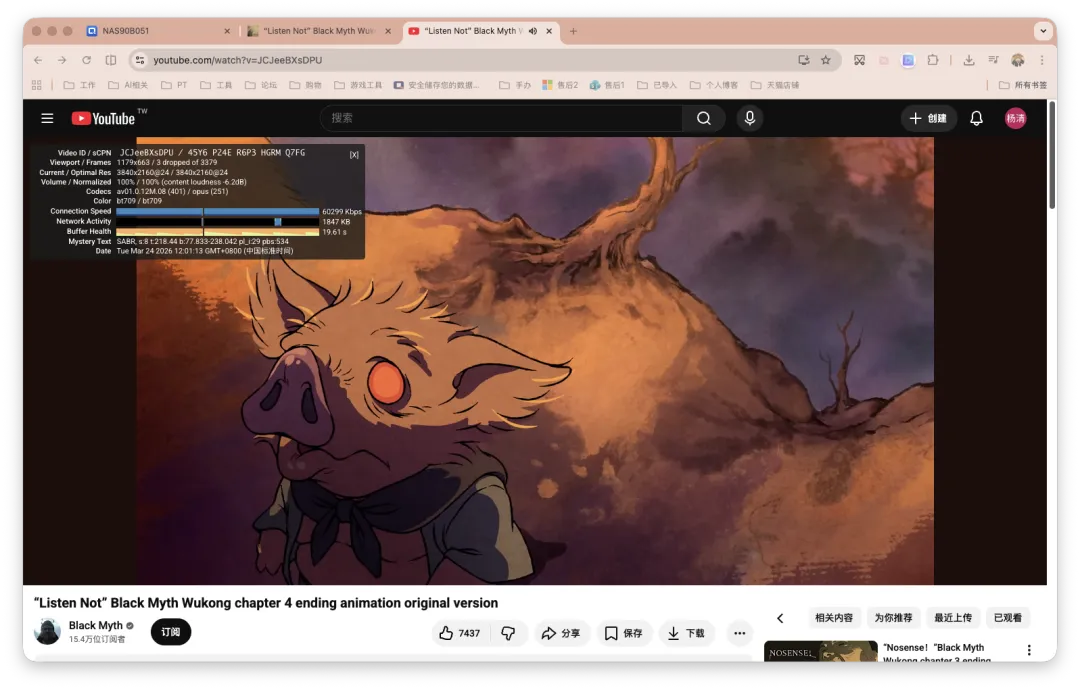Open the AI相关 bookmarks folder
This screenshot has width=1080, height=690.
pos(128,85)
